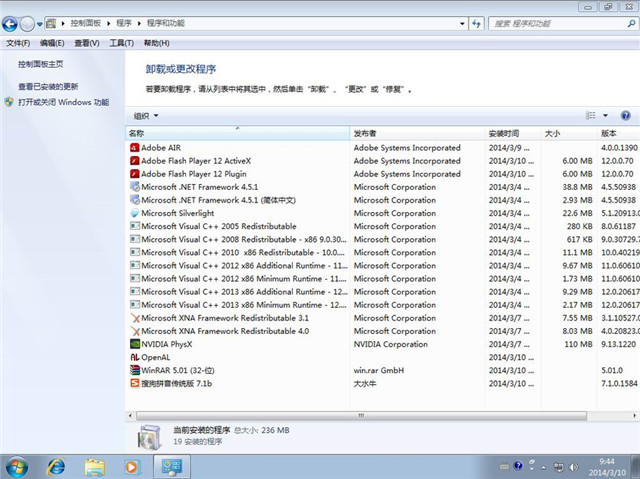The image size is (640, 479).
Task: Click the NVIDIA PhysX entry
Action: click(168, 343)
